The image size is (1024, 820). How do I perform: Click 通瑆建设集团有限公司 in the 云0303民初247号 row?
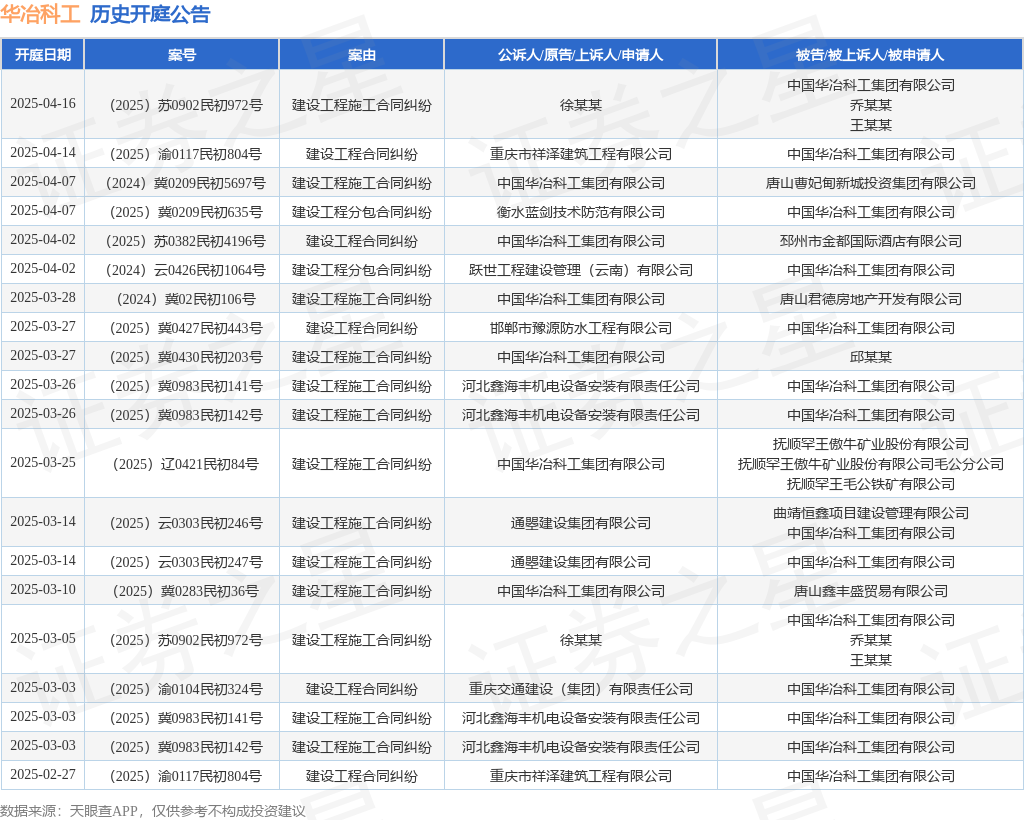pyautogui.click(x=581, y=562)
